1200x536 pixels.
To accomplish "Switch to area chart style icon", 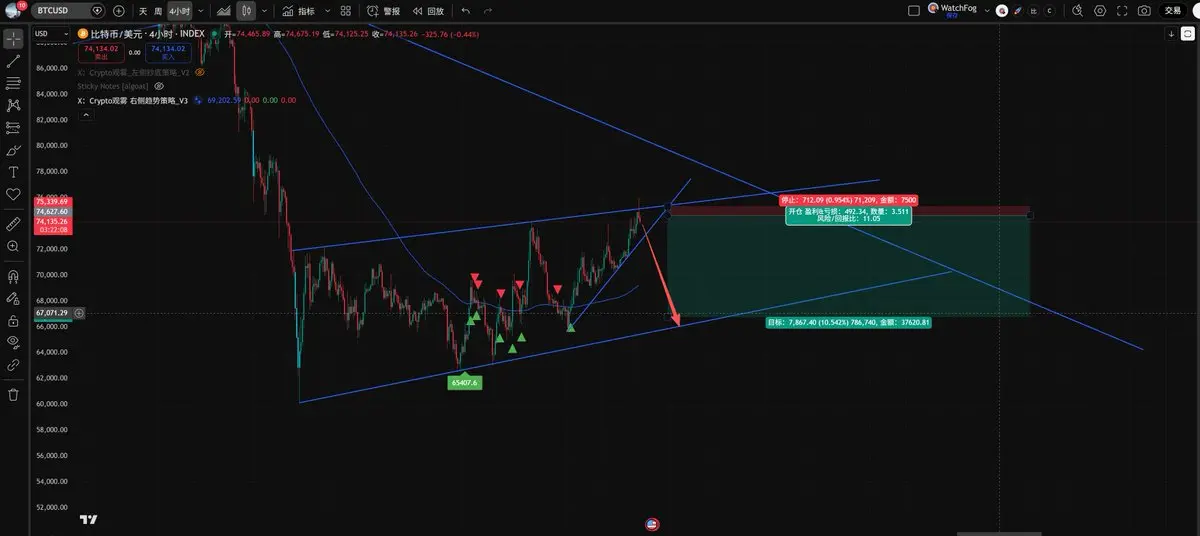I will coord(224,11).
